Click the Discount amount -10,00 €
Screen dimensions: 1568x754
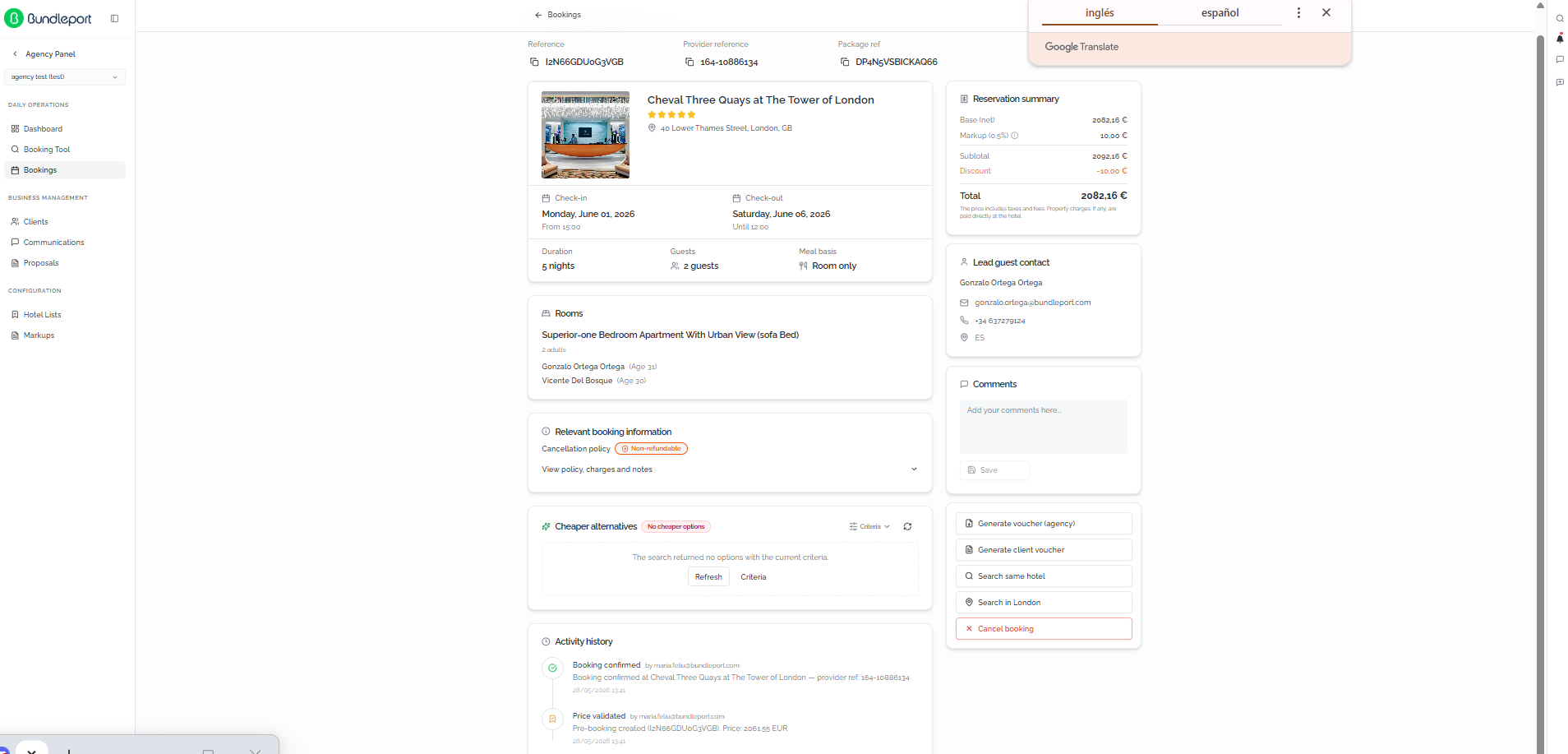click(x=1111, y=171)
